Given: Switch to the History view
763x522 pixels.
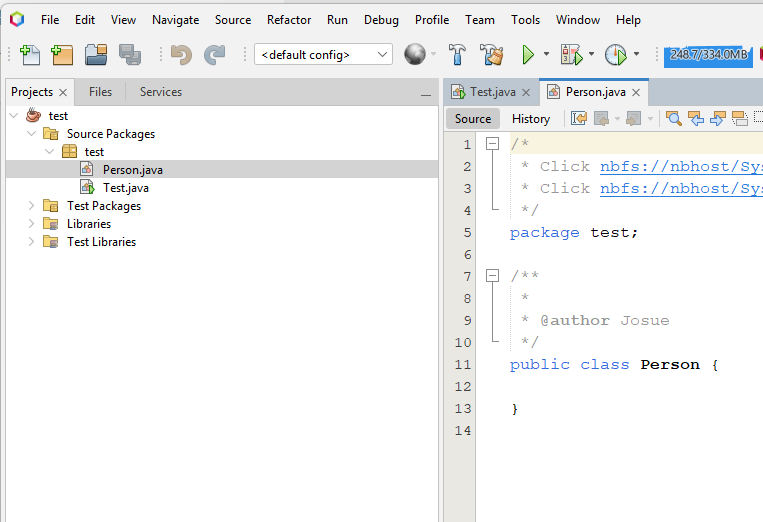Looking at the screenshot, I should coord(531,118).
